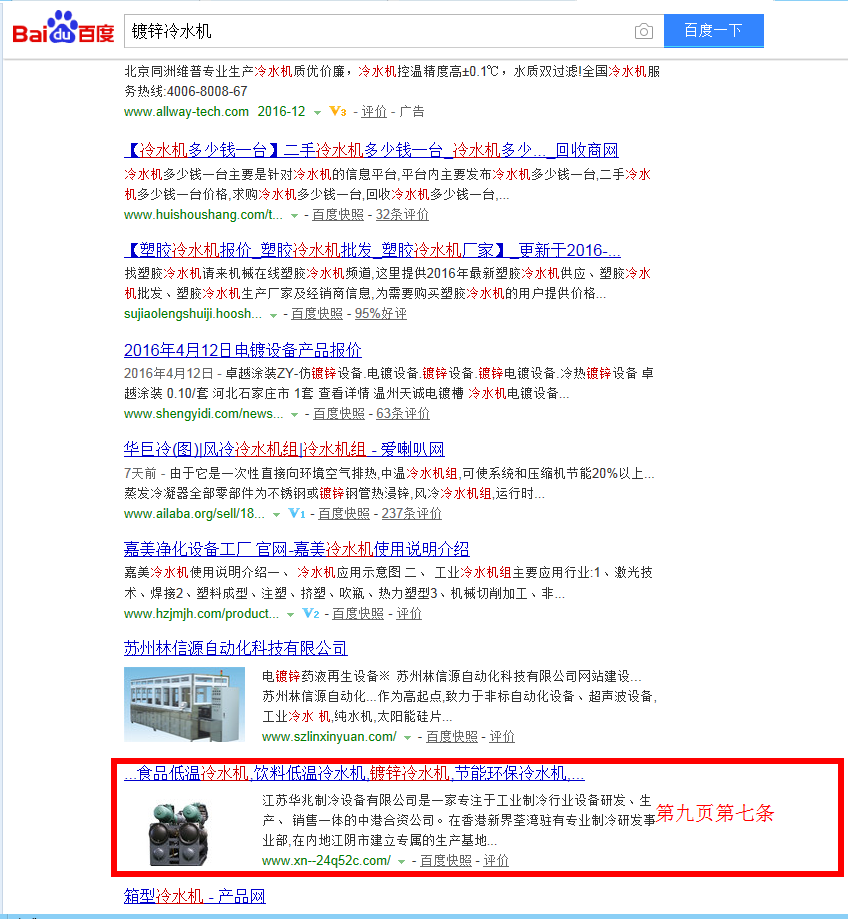The width and height of the screenshot is (848, 919).
Task: Open 百度快照 for sujiaolengshuiji result
Action: point(316,314)
